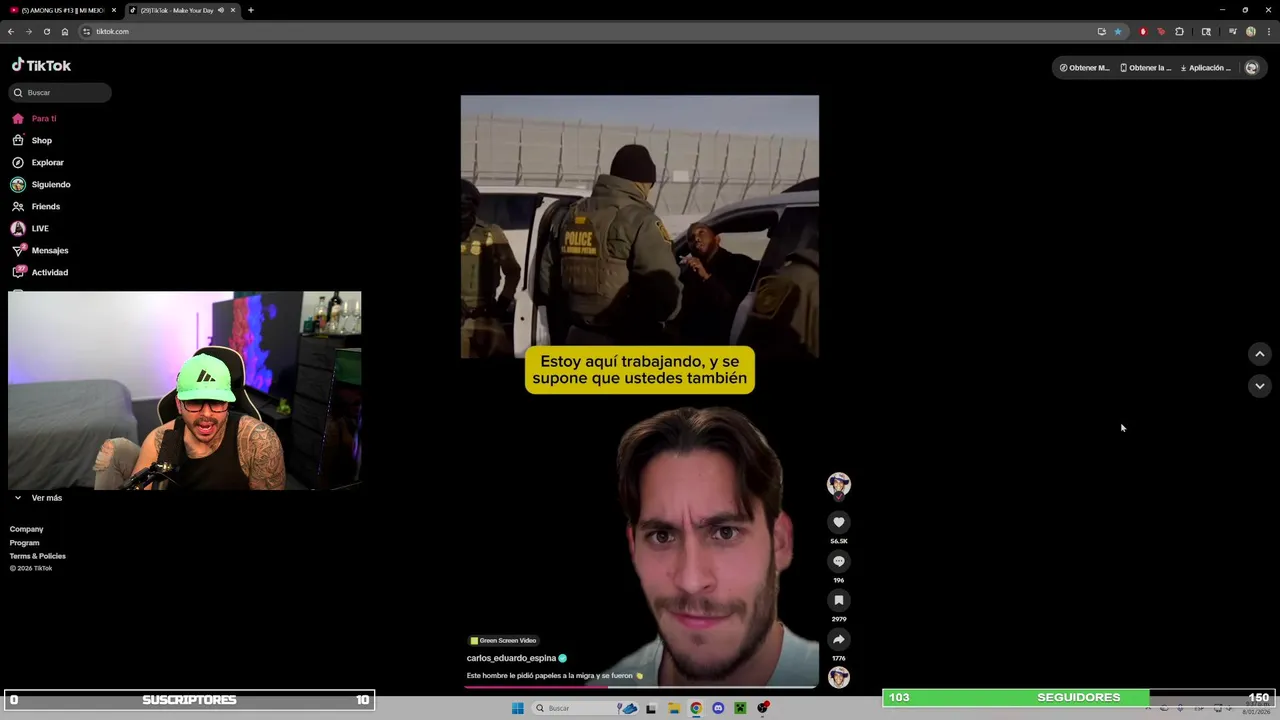Screen dimensions: 1280x720
Task: Select Explorar in the sidebar
Action: [47, 162]
